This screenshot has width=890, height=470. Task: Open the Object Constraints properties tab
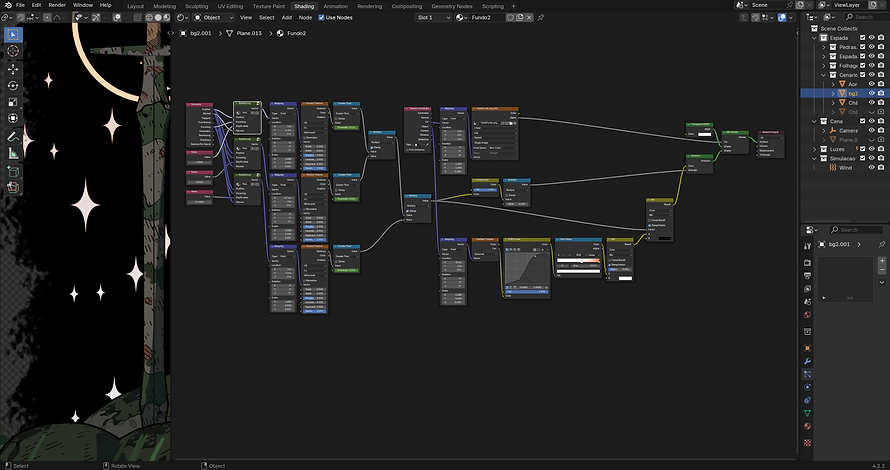pos(807,400)
